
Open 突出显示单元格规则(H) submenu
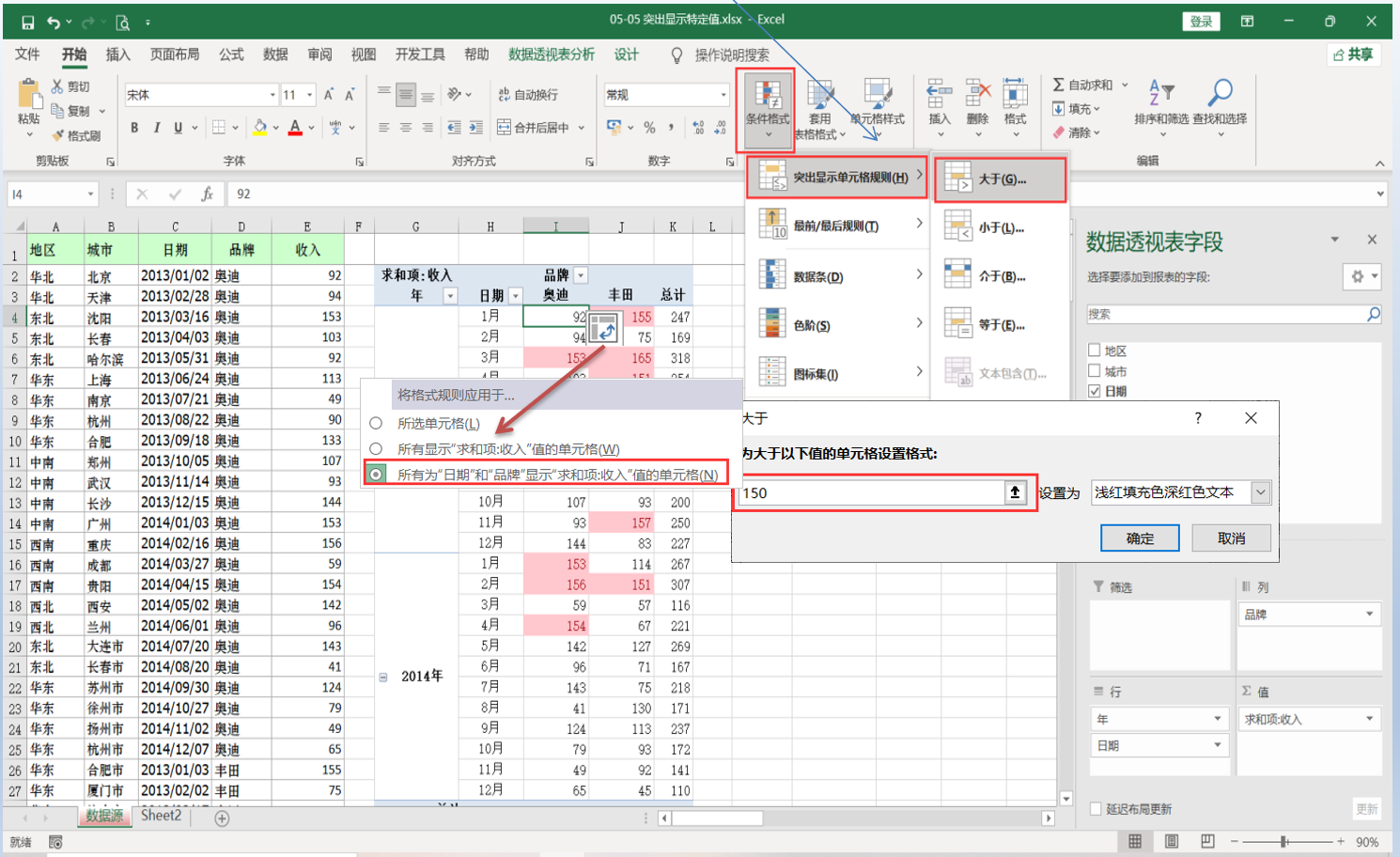coord(839,177)
